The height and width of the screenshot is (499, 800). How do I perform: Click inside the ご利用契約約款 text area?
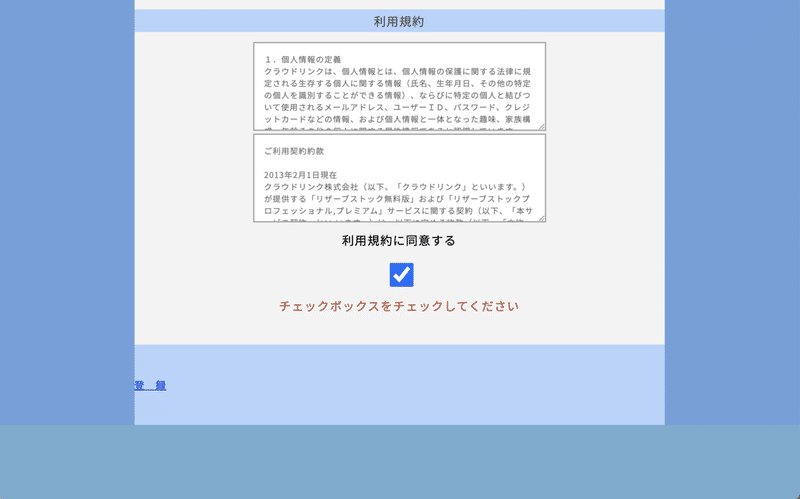[x=399, y=178]
